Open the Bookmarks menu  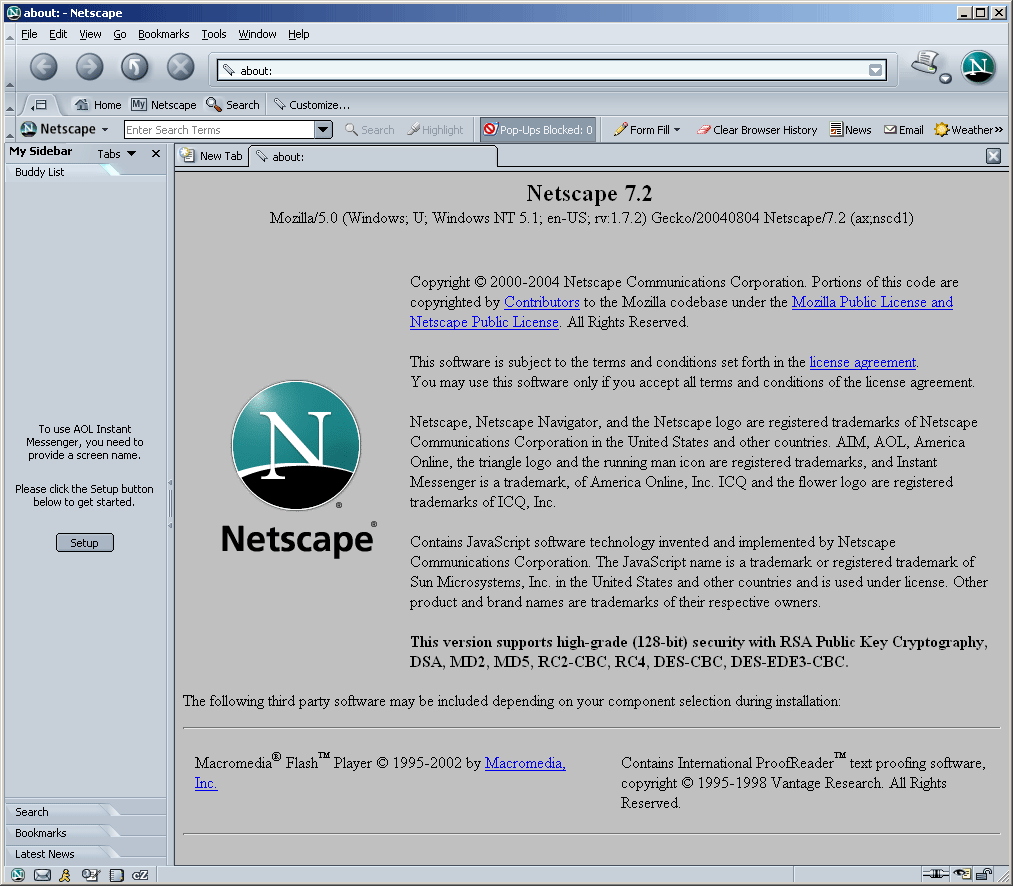pos(163,34)
